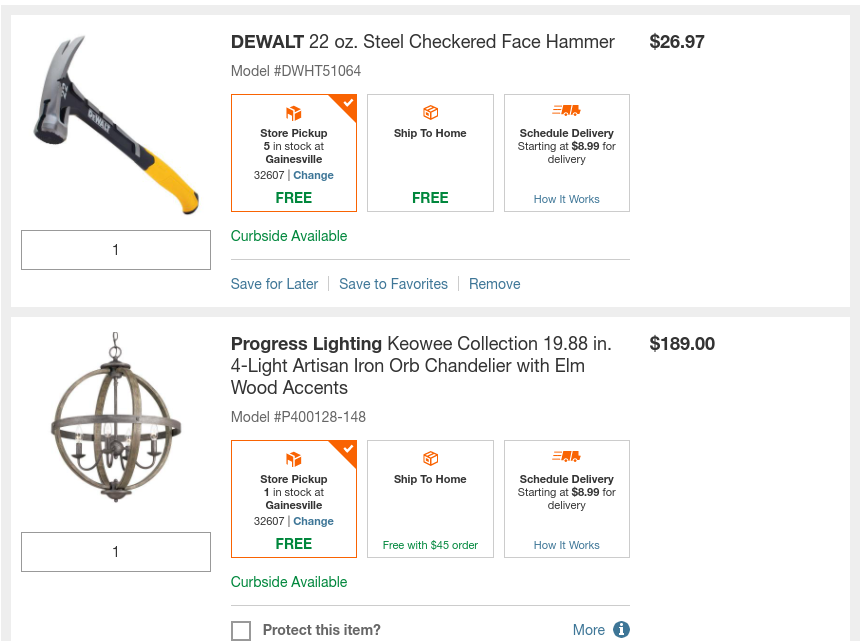Click the chandelier's Store Pickup box icon
Screen dimensions: 866x641
click(293, 459)
